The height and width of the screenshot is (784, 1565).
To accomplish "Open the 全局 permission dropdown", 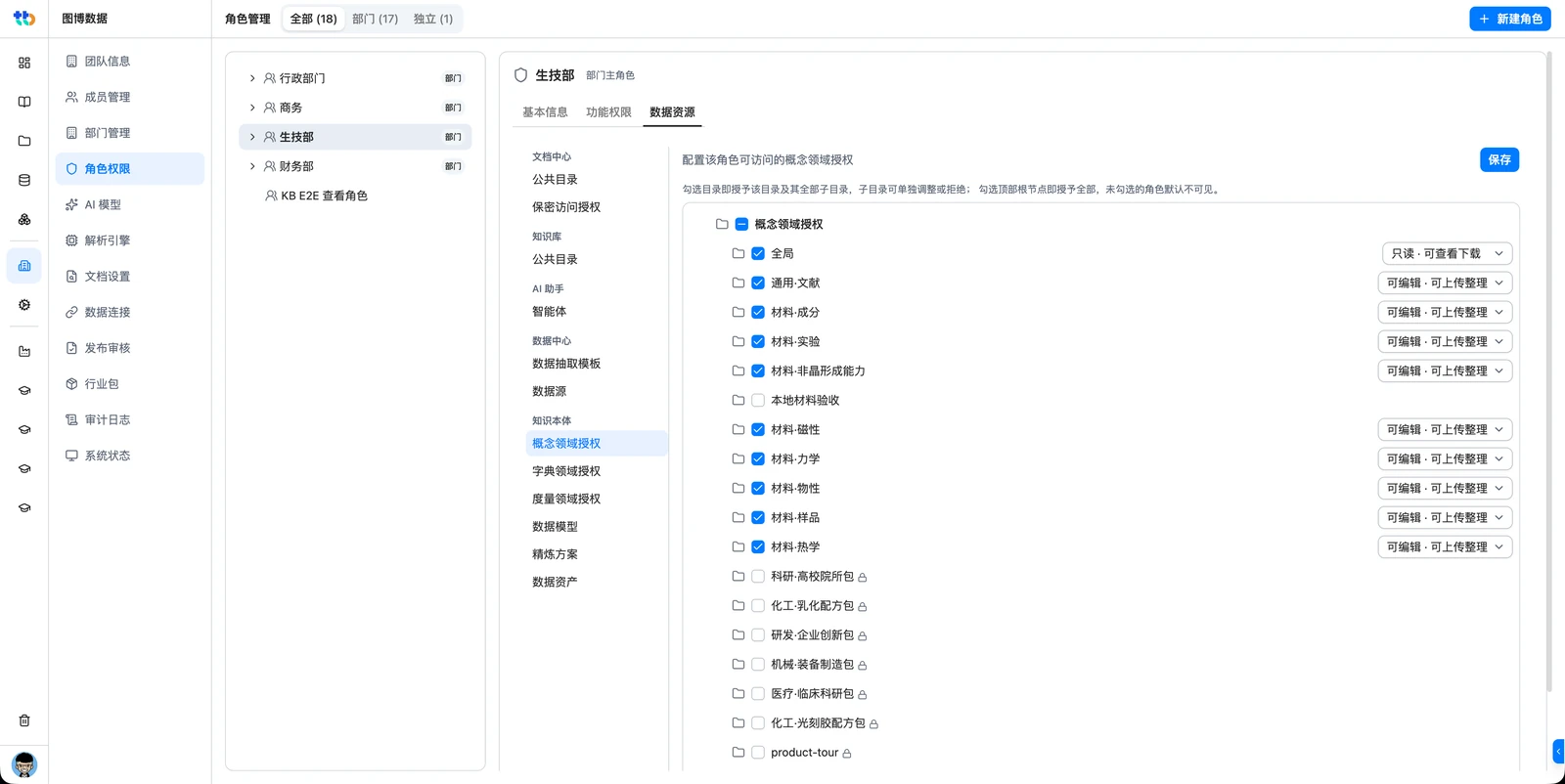I will (1447, 253).
